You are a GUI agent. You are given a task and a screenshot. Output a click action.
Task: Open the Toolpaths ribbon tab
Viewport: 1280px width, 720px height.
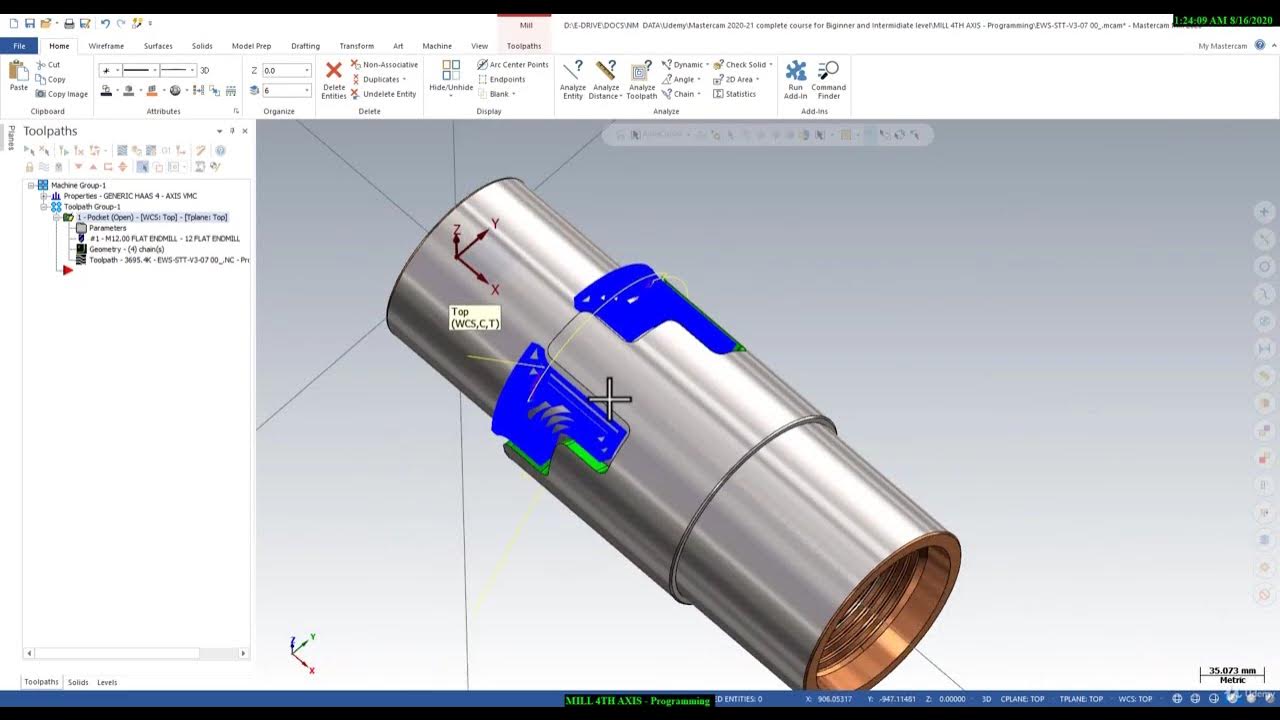pos(524,46)
